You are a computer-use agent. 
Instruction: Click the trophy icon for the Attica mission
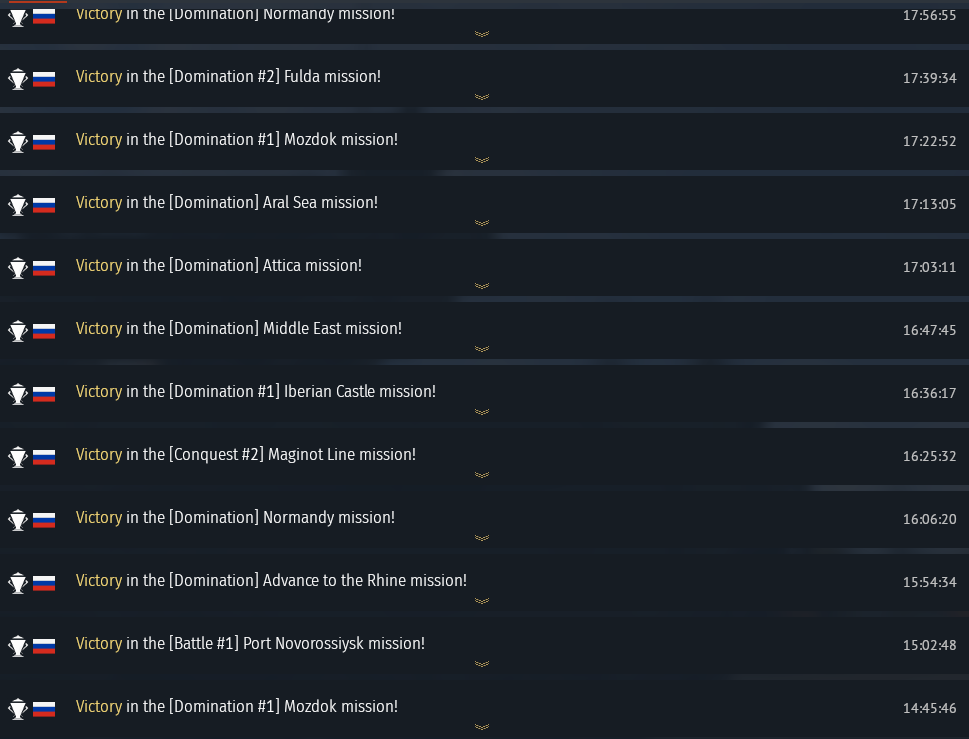(x=17, y=268)
